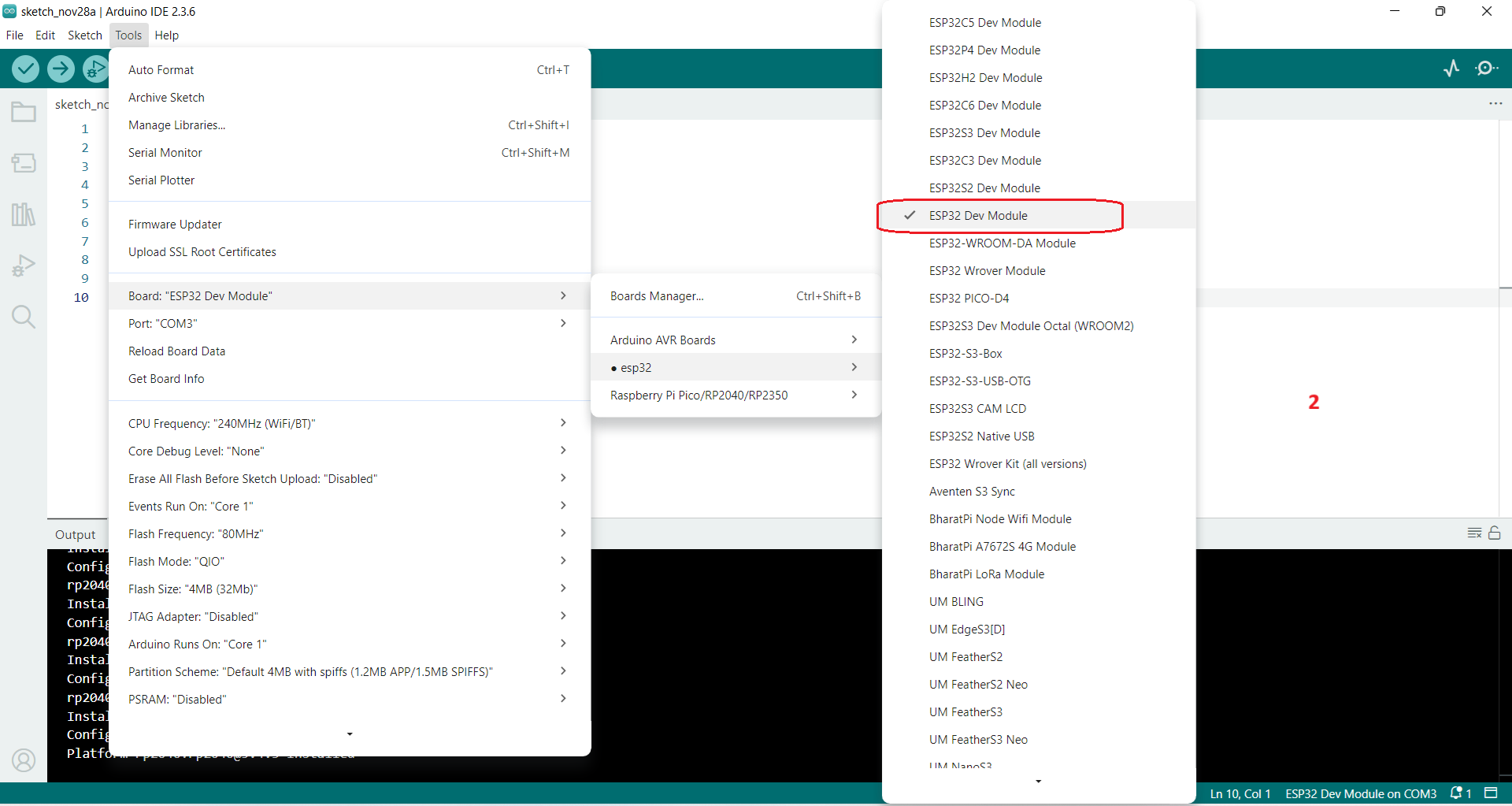The image size is (1512, 806).
Task: Expand the JTAG Adapter submenu
Action: pos(350,616)
